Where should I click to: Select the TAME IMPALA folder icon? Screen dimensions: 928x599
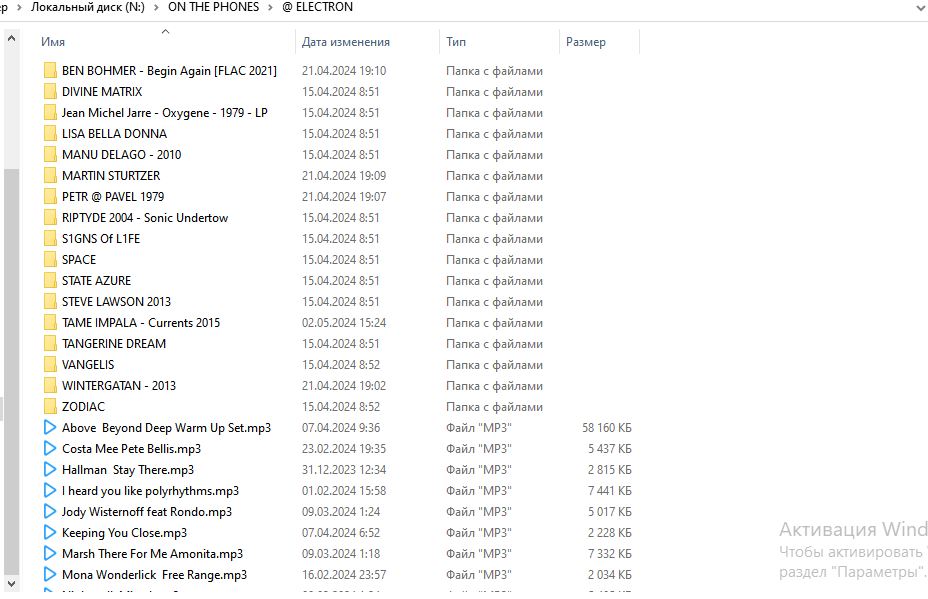50,323
